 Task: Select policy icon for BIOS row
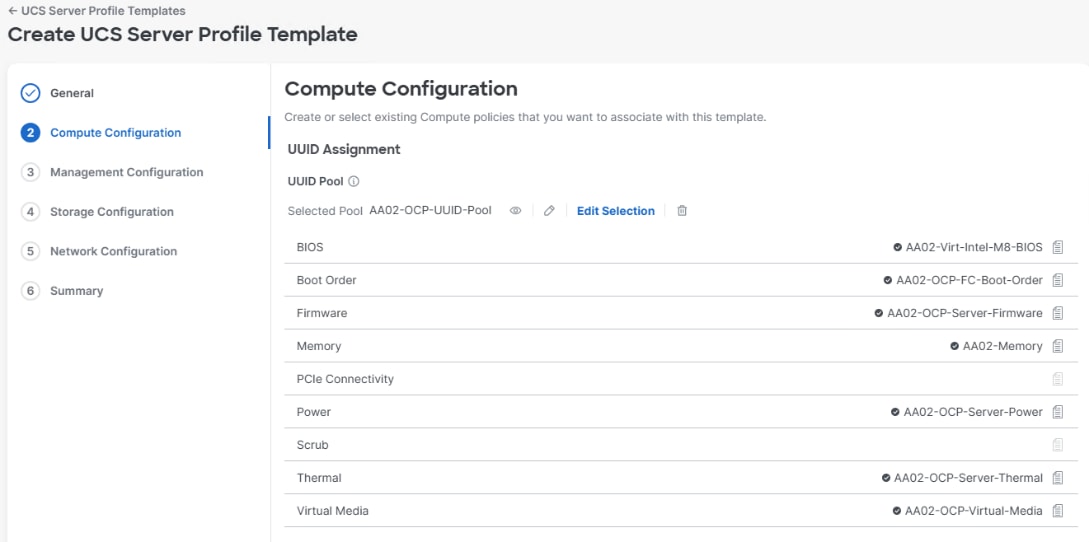coord(1058,247)
